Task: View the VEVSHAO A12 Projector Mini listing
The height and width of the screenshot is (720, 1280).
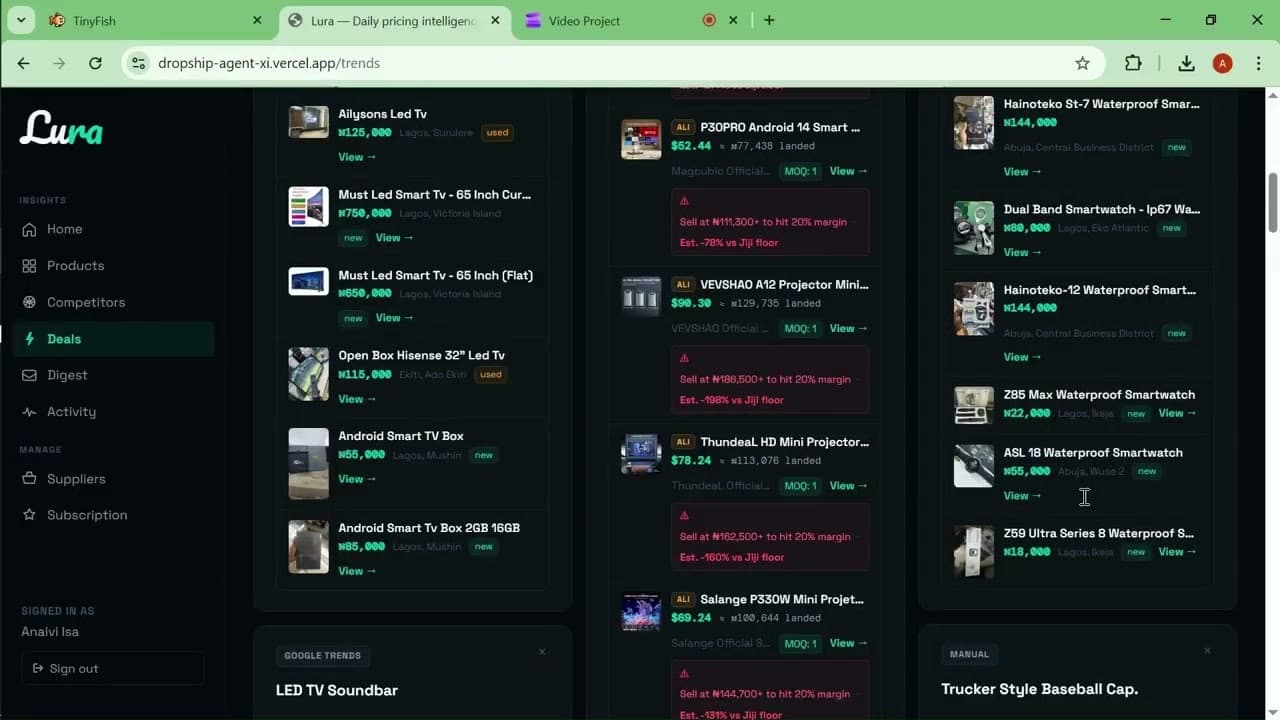Action: click(848, 328)
